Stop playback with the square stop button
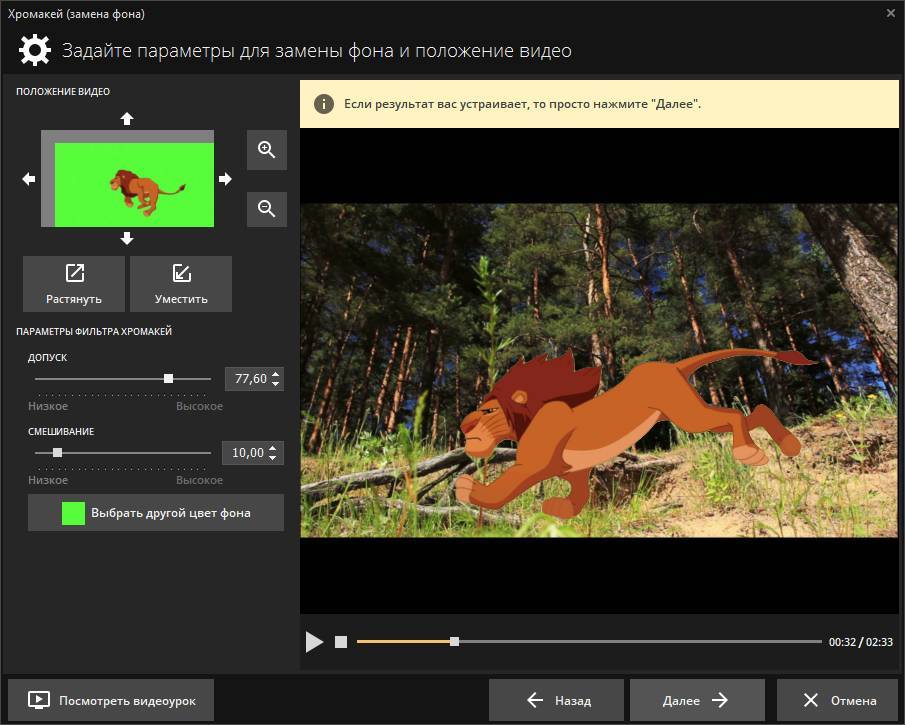This screenshot has width=905, height=725. pos(341,642)
